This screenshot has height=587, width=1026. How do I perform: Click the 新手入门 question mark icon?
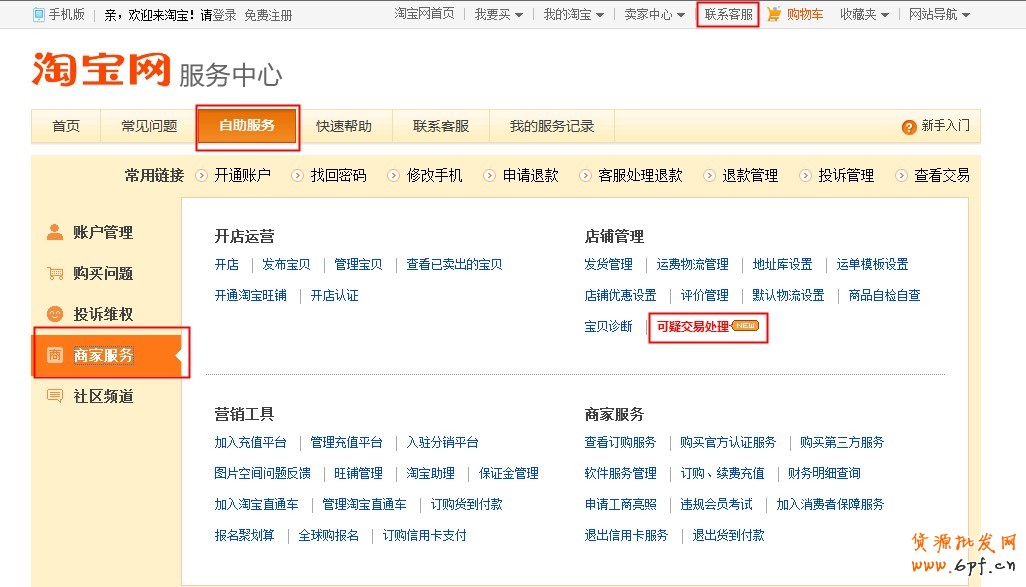pyautogui.click(x=909, y=127)
